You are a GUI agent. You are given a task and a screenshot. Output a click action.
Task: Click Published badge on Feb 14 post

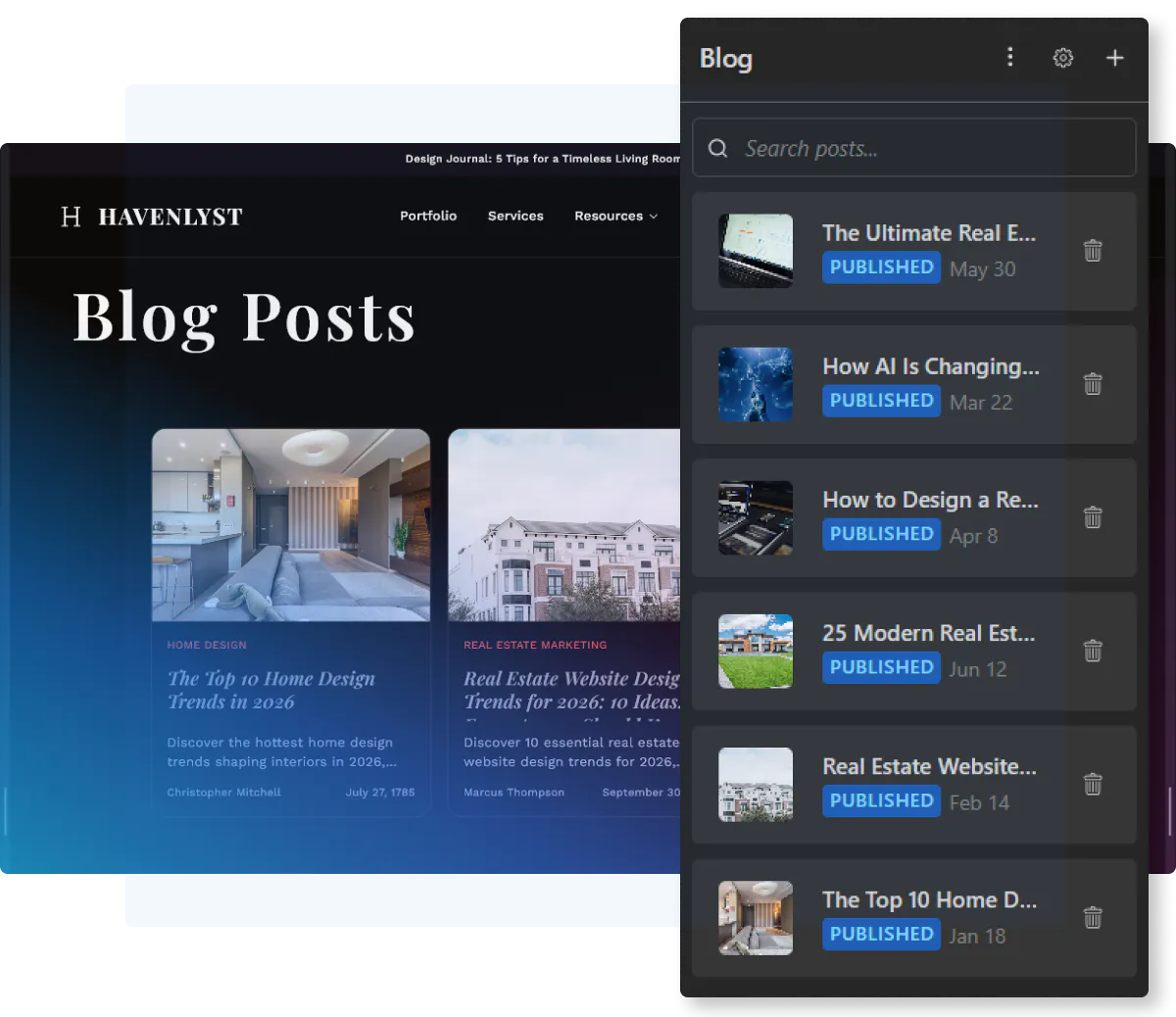(881, 800)
